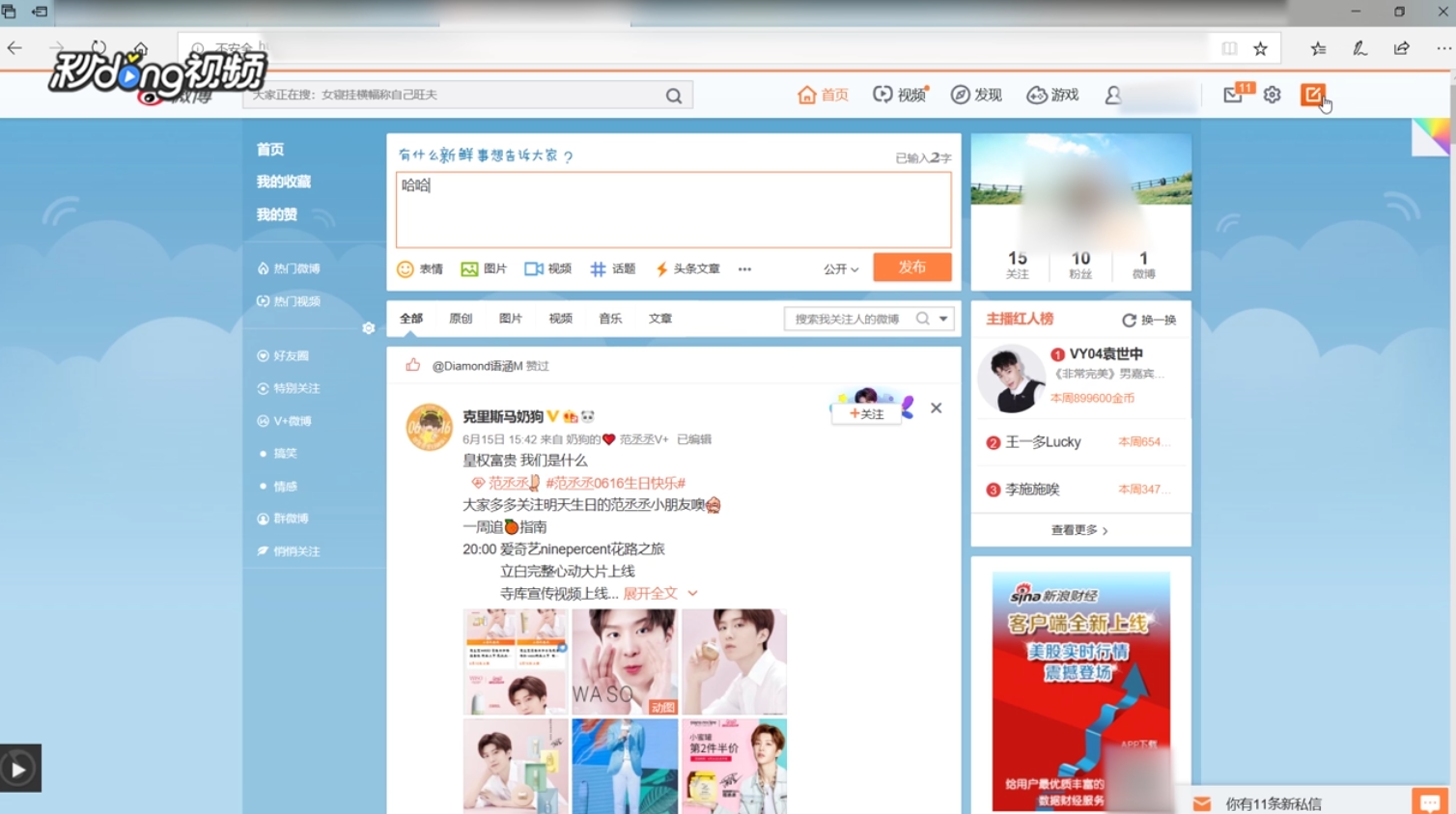1456x814 pixels.
Task: Add 视频 to the post
Action: click(x=547, y=269)
